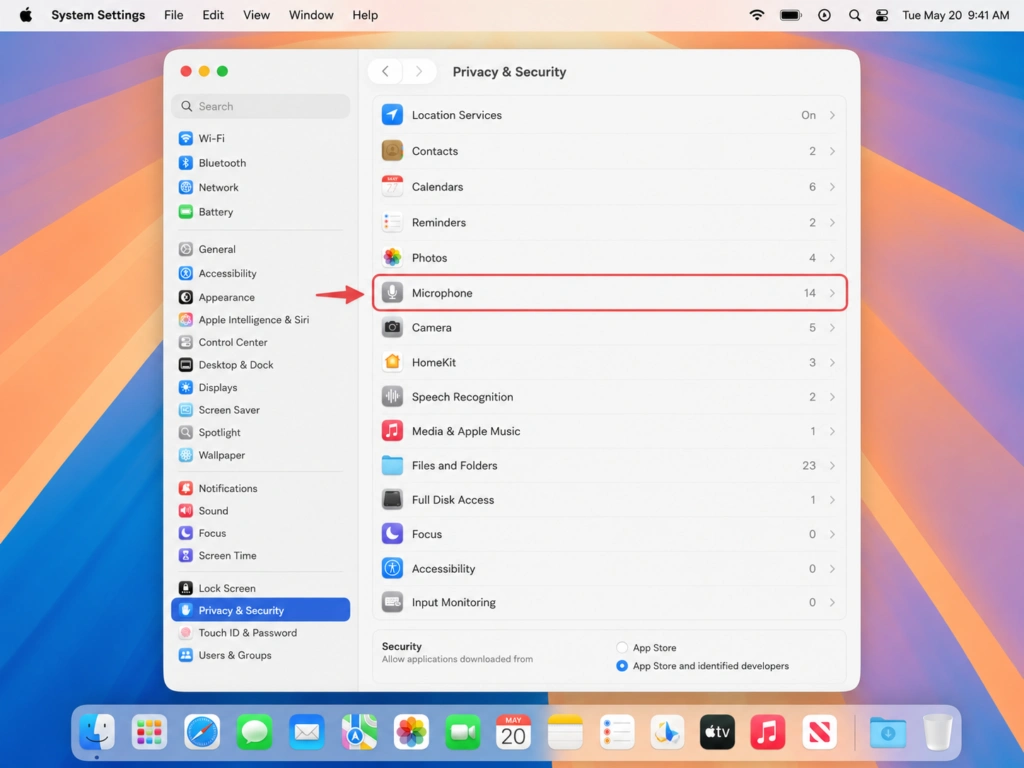The image size is (1024, 768).
Task: Open the Notifications bell icon in sidebar
Action: (185, 488)
